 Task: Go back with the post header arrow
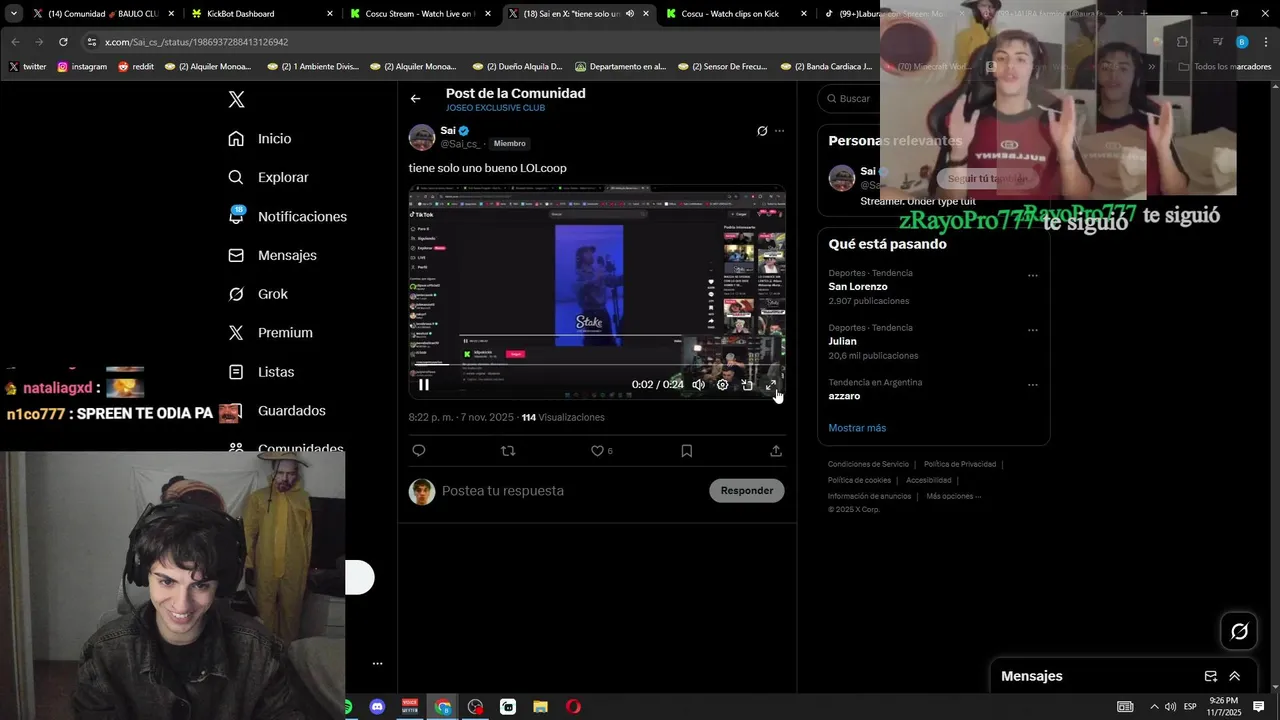tap(415, 98)
